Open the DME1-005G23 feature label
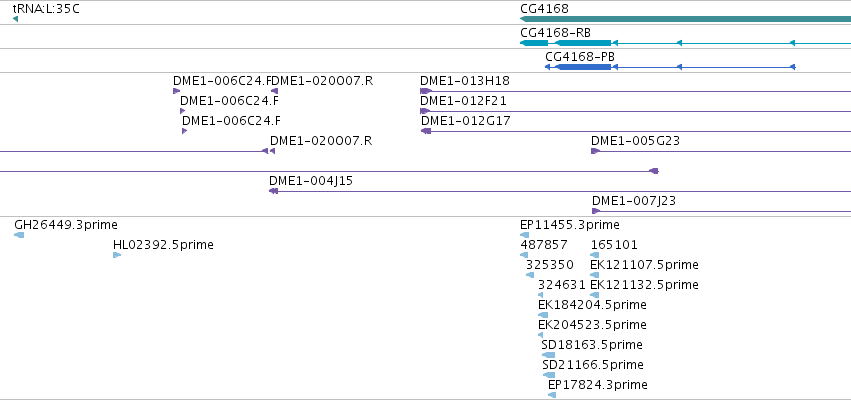851x400 pixels. tap(636, 141)
